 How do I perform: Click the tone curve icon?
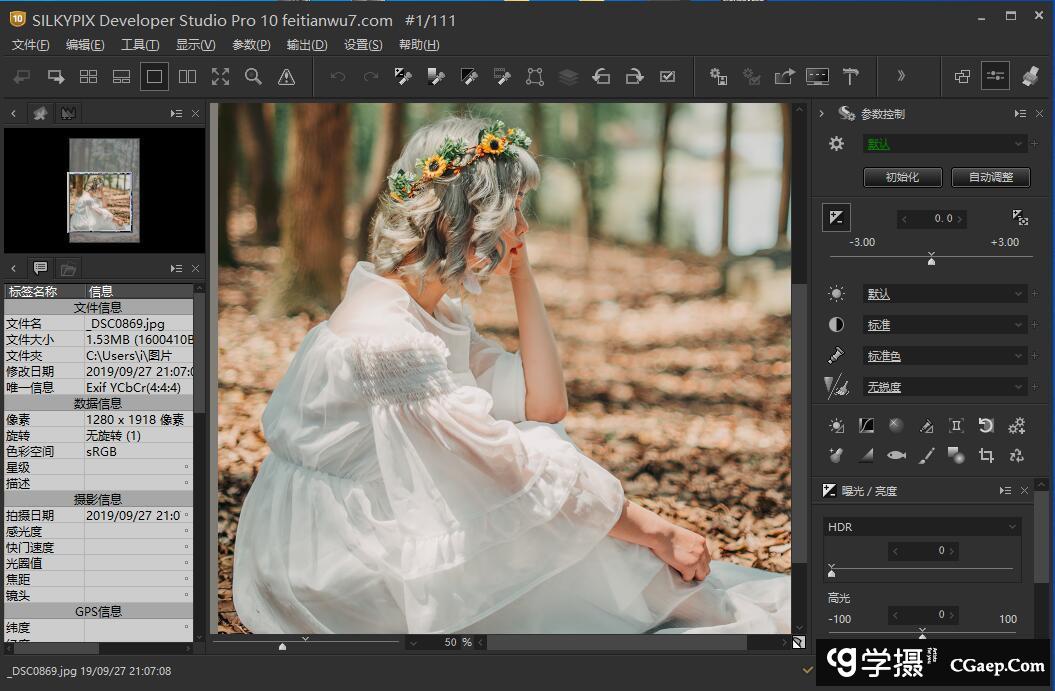866,426
